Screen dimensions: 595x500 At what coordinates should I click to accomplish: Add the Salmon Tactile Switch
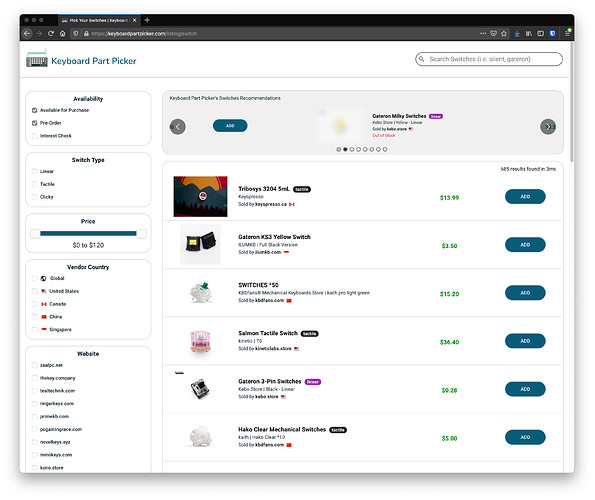pyautogui.click(x=525, y=341)
